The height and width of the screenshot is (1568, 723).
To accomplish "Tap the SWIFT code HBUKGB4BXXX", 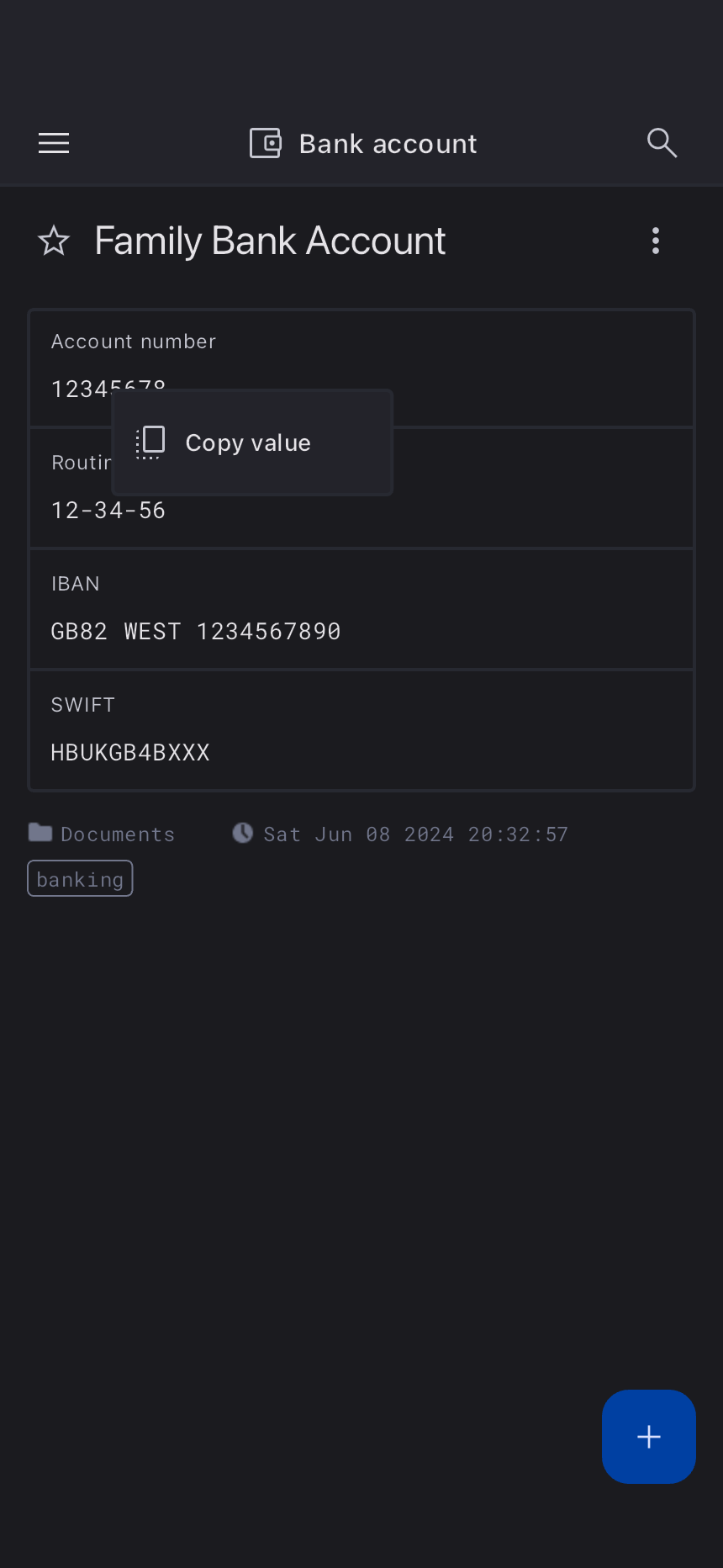I will [130, 753].
